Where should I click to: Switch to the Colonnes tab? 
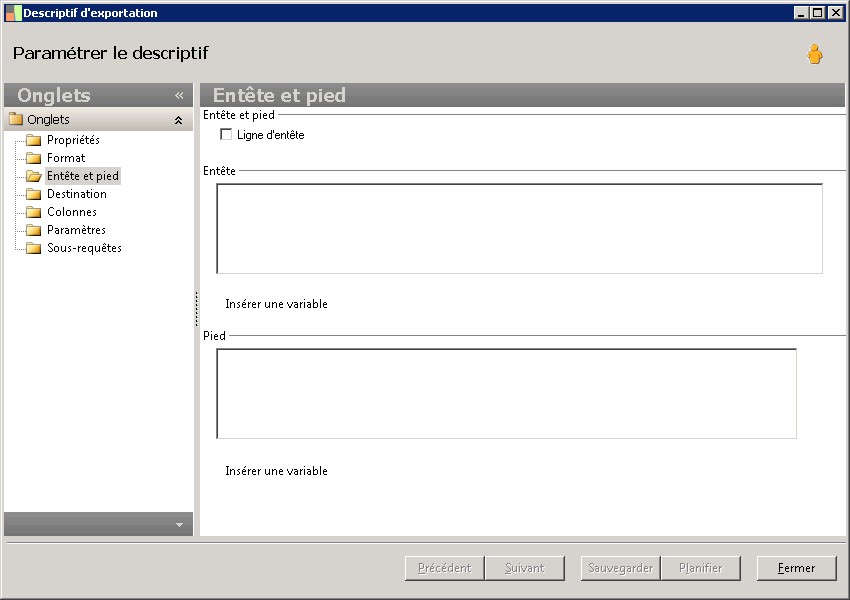point(72,211)
